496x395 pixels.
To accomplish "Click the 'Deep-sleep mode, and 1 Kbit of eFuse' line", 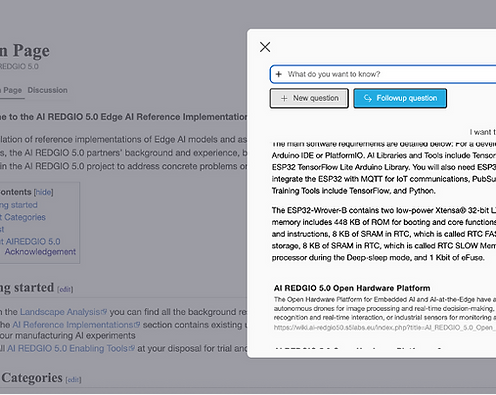I will pos(378,258).
